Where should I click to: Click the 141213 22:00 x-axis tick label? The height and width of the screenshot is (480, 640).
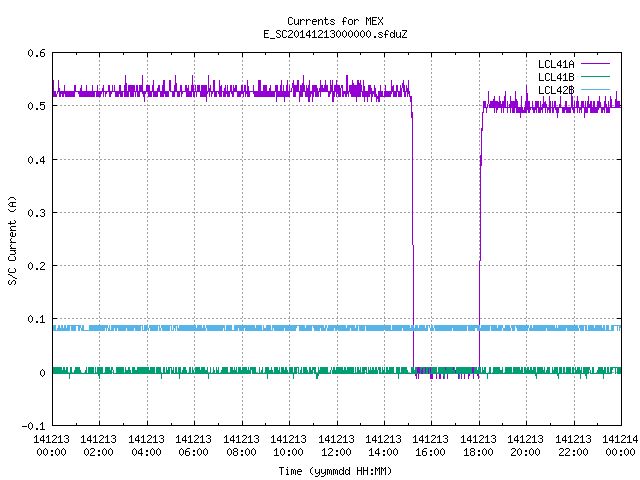coord(573,445)
